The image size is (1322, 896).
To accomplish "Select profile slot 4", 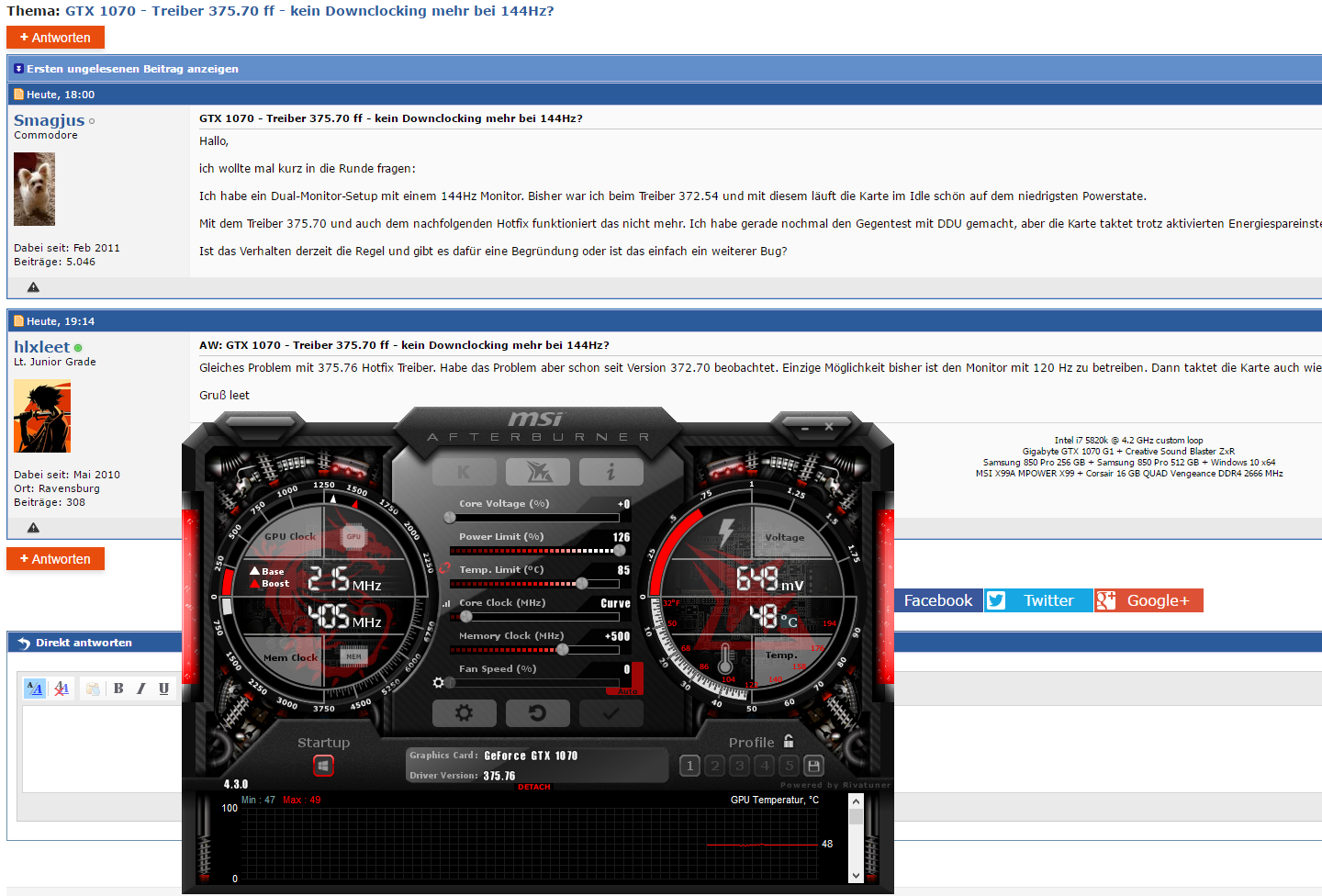I will [765, 766].
